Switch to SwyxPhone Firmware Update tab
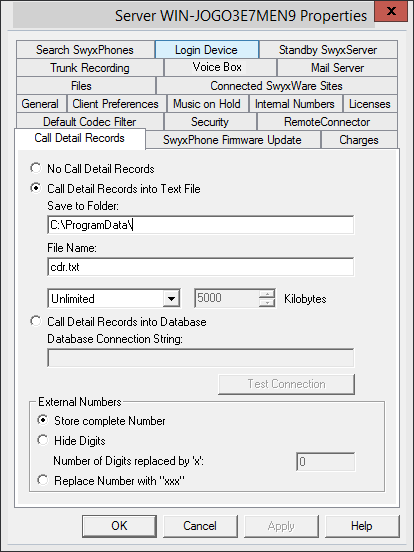414x552 pixels. pos(232,140)
